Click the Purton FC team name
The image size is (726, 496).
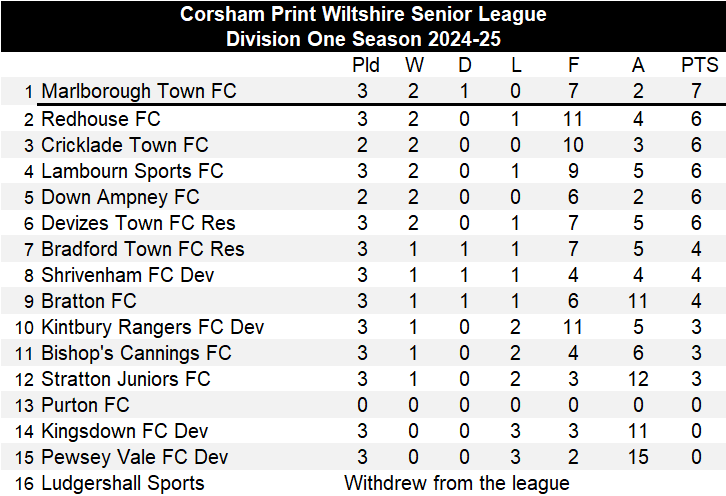85,405
